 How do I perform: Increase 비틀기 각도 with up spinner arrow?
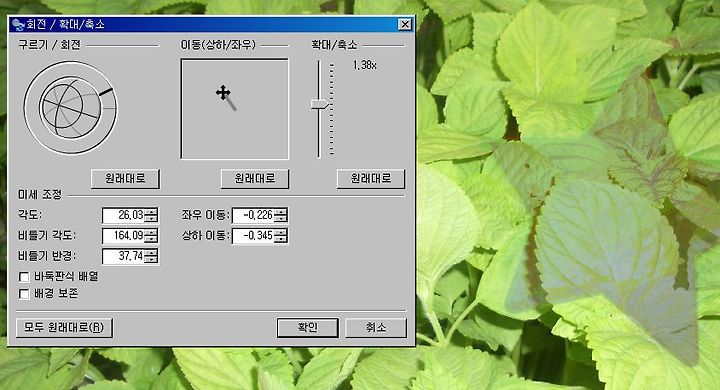pyautogui.click(x=151, y=232)
